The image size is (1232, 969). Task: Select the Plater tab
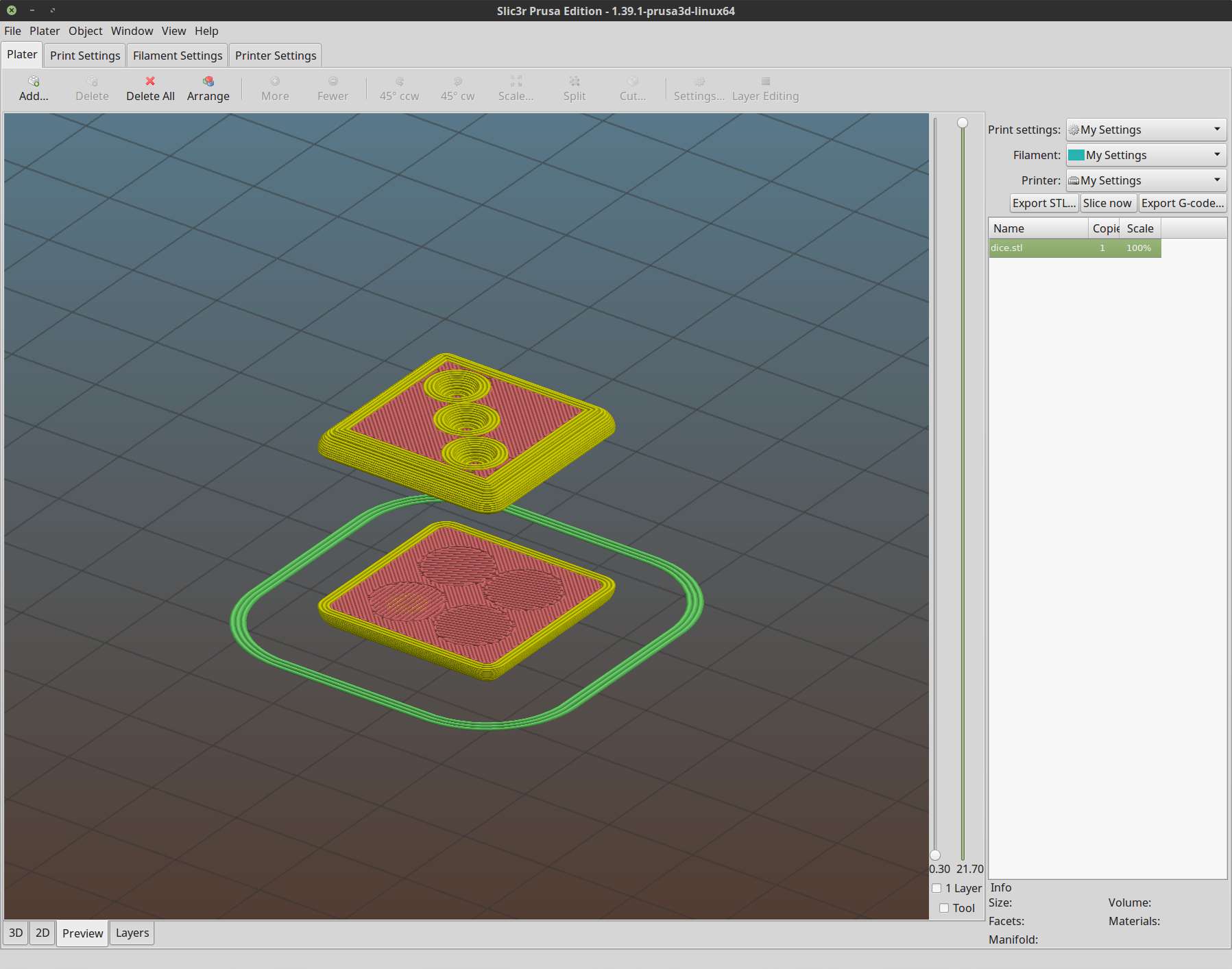tap(22, 55)
